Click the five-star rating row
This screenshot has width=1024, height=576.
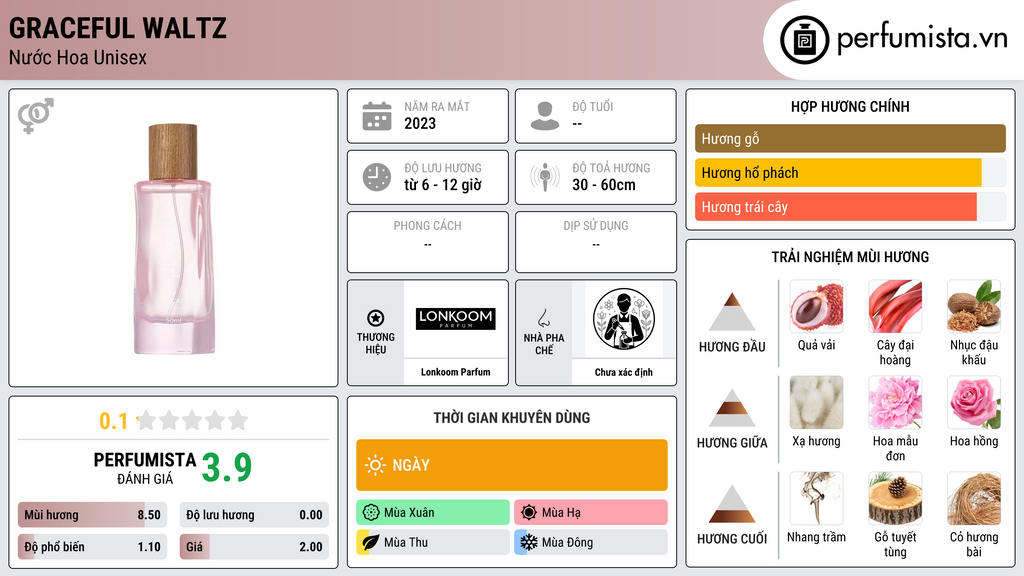tap(192, 420)
